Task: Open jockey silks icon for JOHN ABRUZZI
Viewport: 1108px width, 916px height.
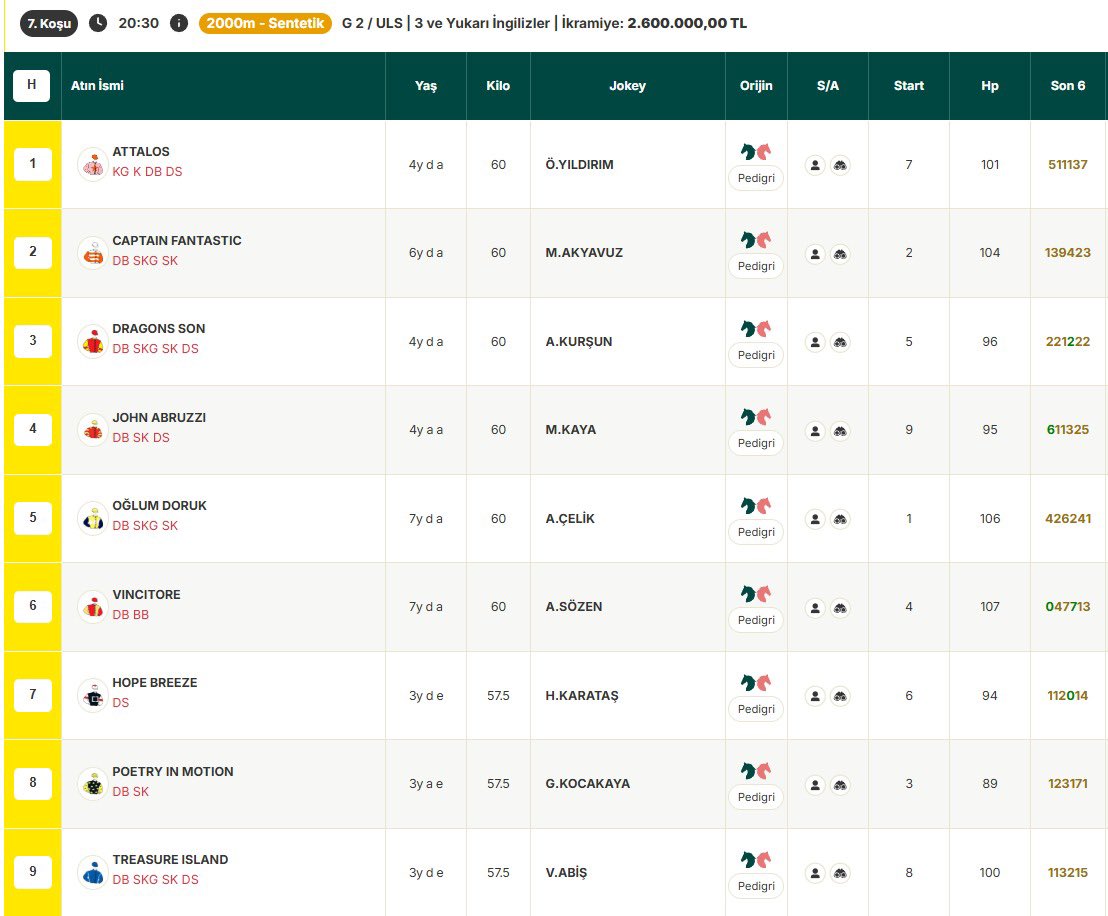Action: 93,430
